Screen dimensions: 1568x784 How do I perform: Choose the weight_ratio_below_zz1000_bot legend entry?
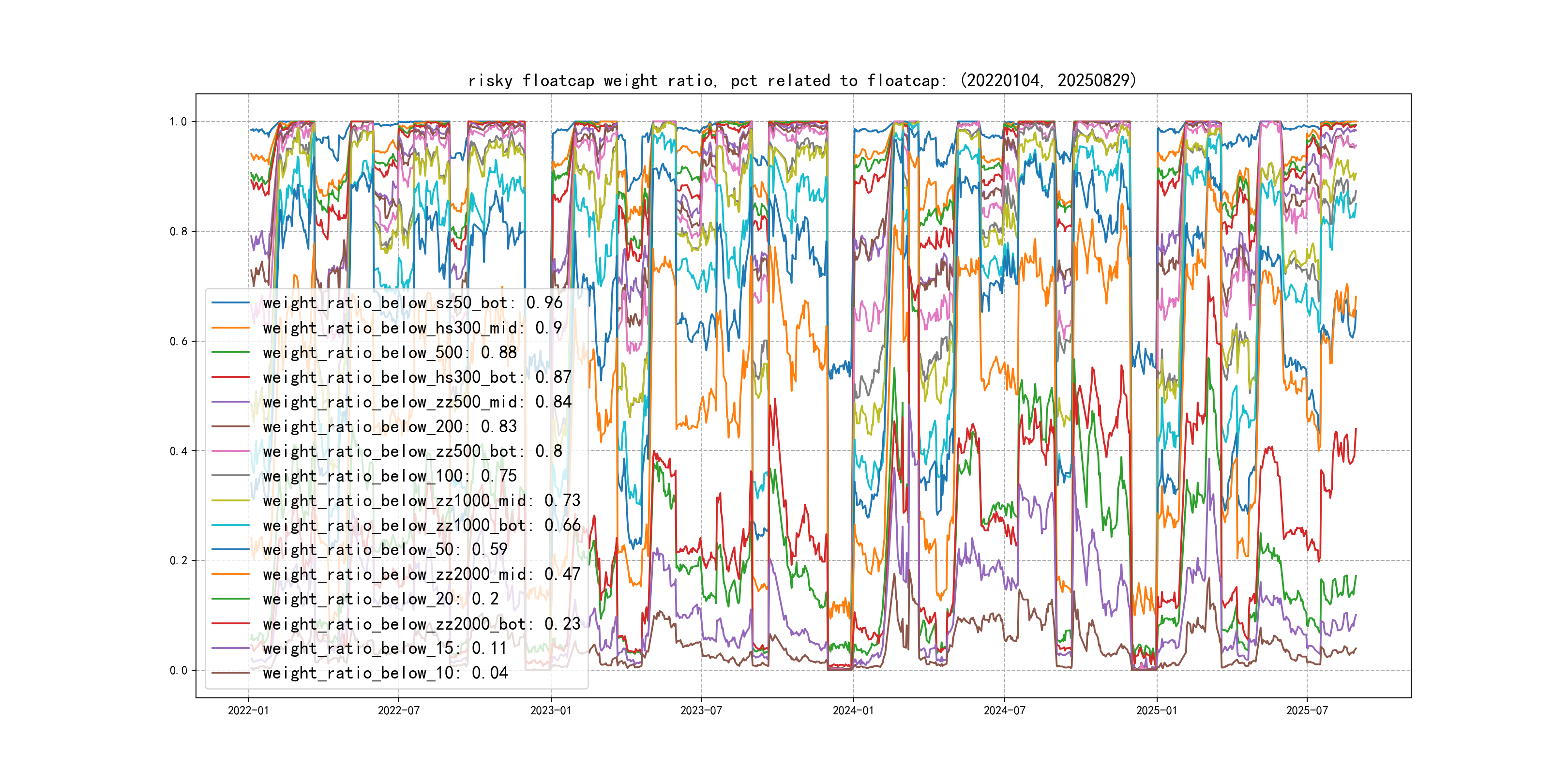click(x=421, y=525)
